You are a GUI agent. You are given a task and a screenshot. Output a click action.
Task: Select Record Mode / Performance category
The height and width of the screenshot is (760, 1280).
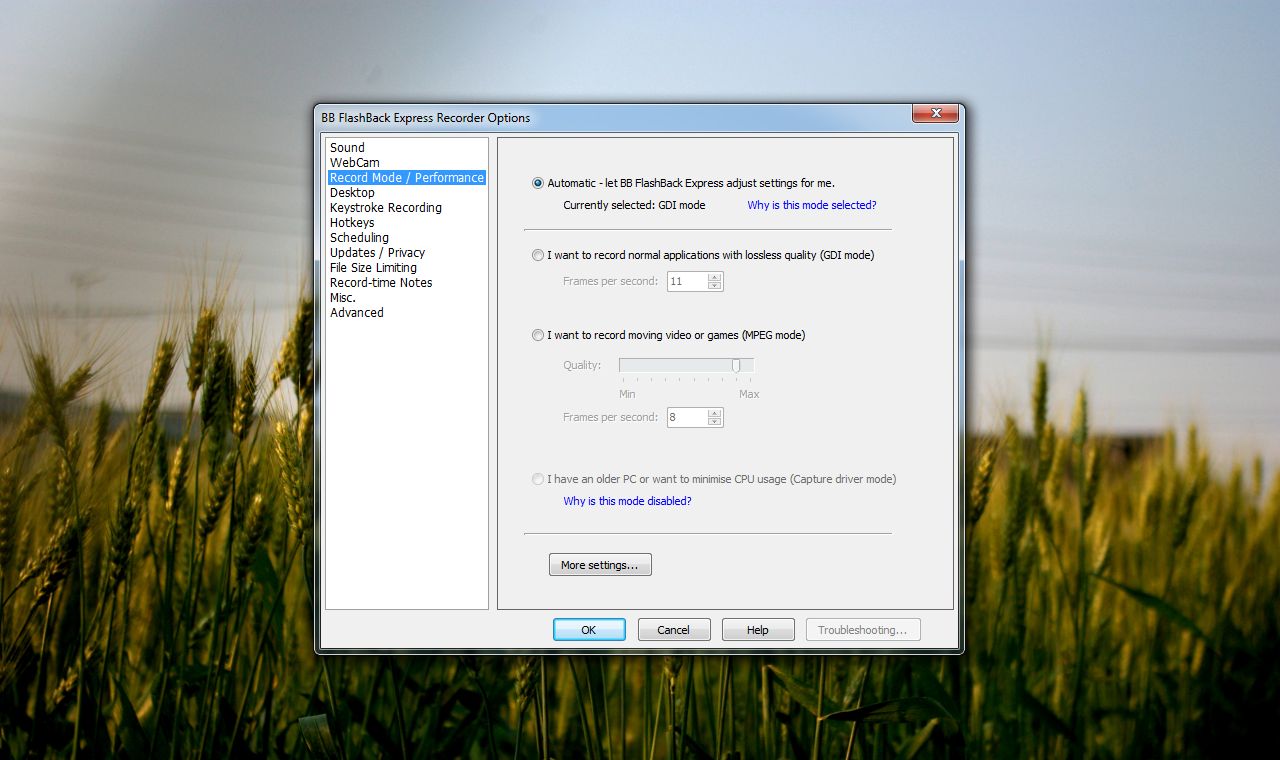[x=407, y=177]
